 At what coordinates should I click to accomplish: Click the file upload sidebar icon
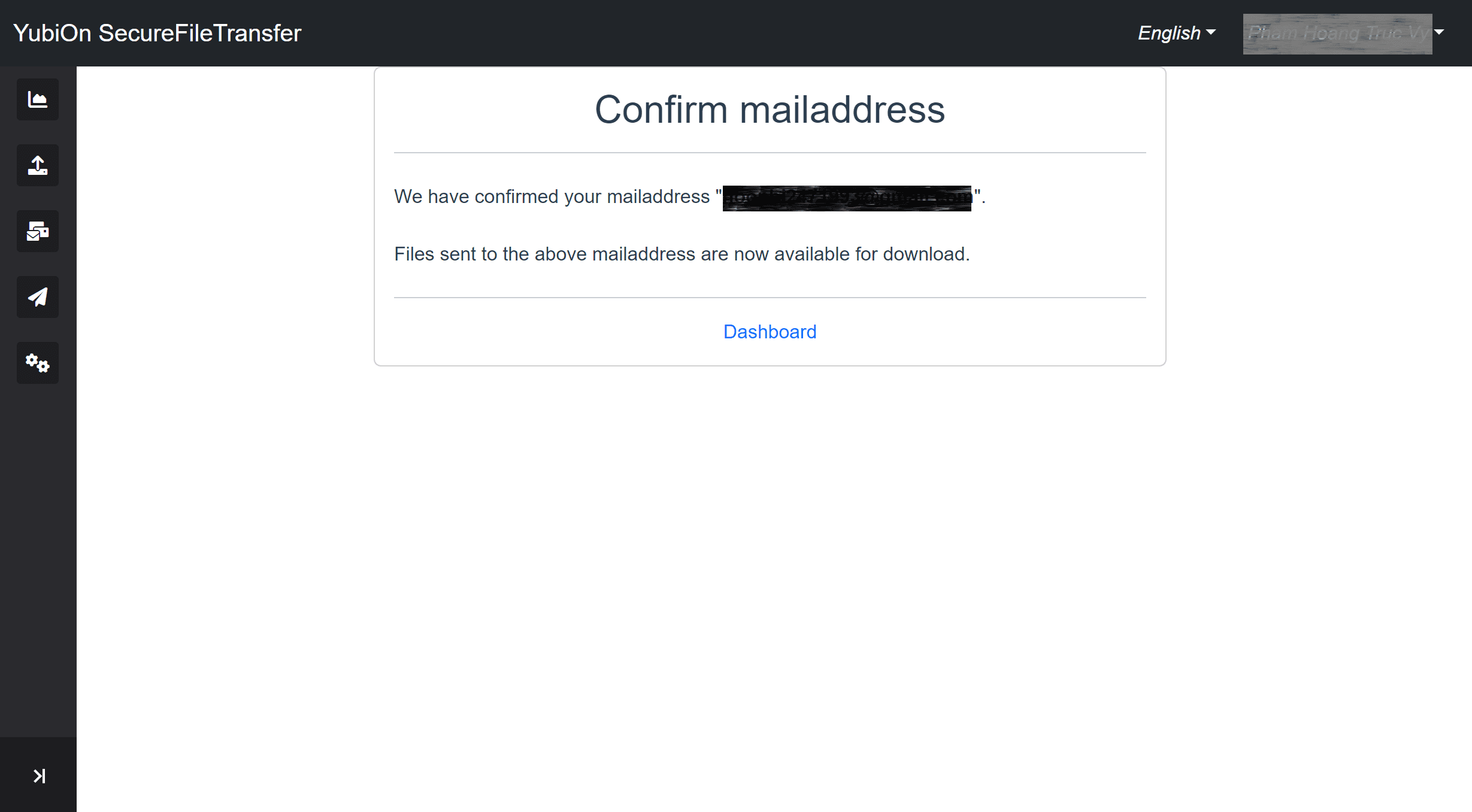pos(38,165)
